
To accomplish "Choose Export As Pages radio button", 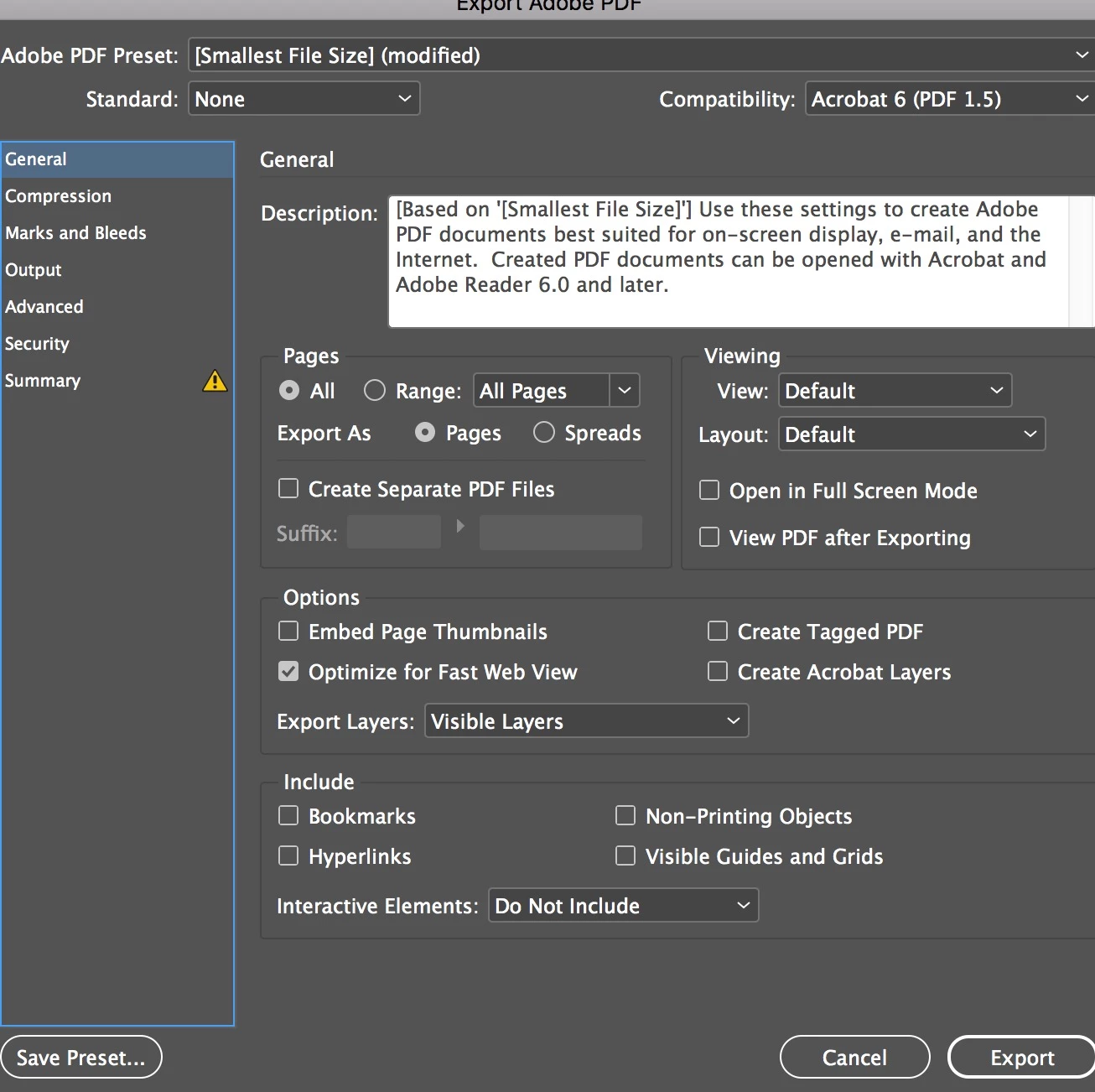I will coord(425,433).
